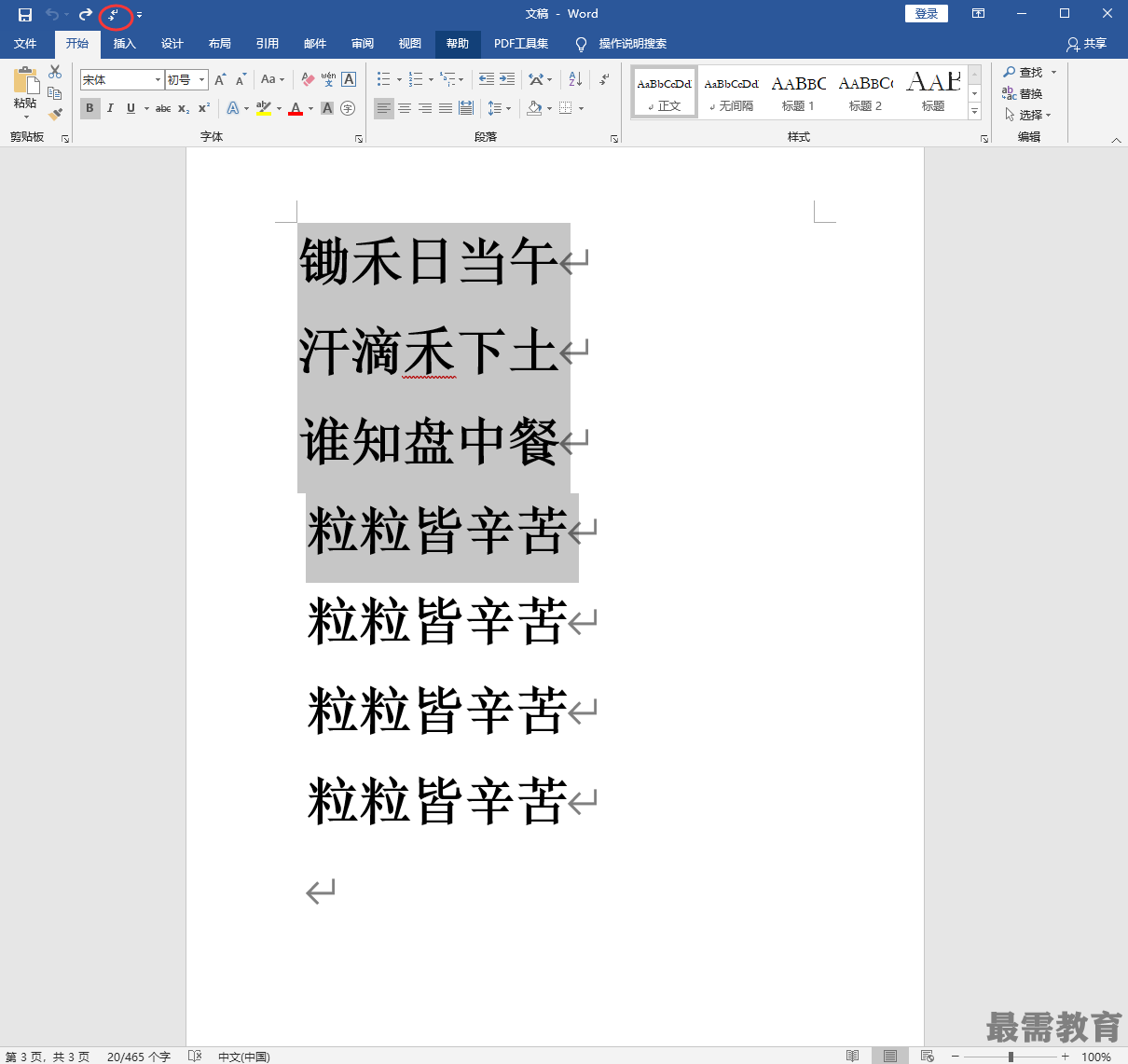Apply character border icon
1128x1064 pixels.
tap(349, 80)
